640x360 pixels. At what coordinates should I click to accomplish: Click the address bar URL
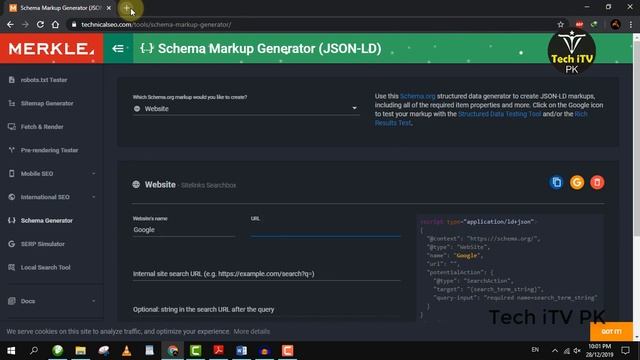tap(156, 24)
